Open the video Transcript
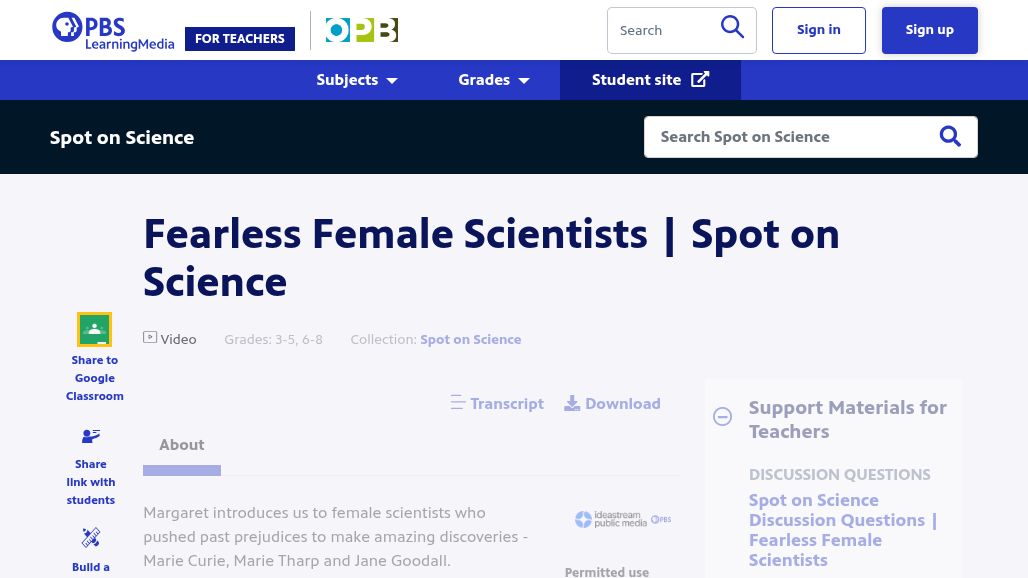 coord(497,403)
